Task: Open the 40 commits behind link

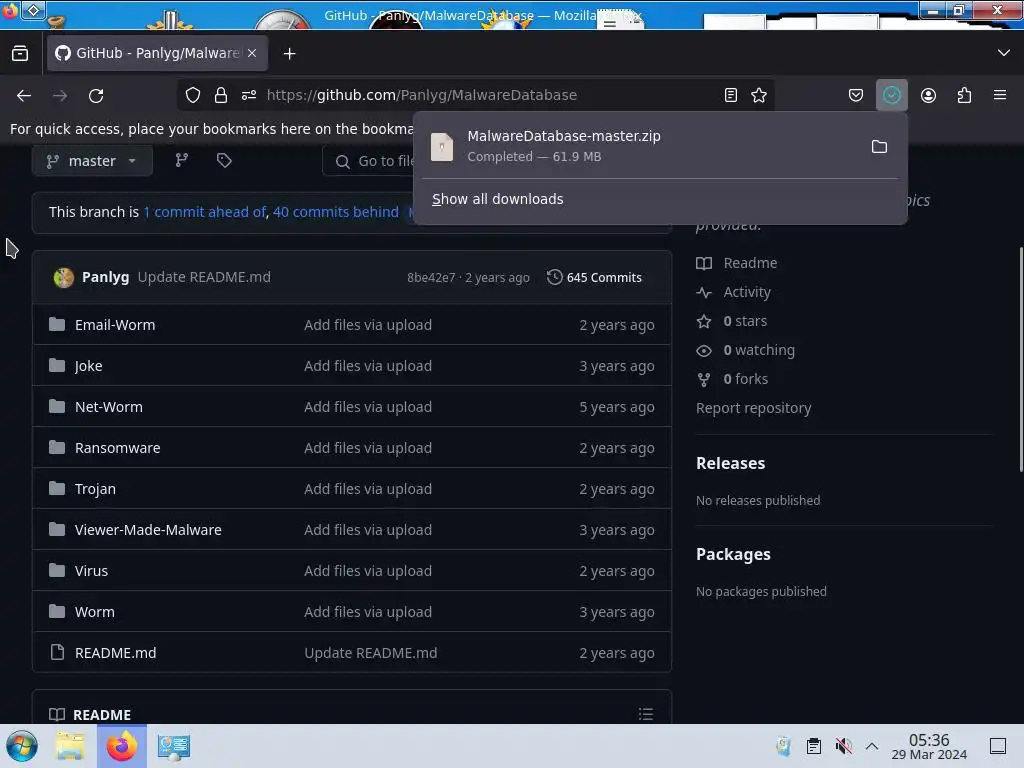Action: click(x=336, y=212)
